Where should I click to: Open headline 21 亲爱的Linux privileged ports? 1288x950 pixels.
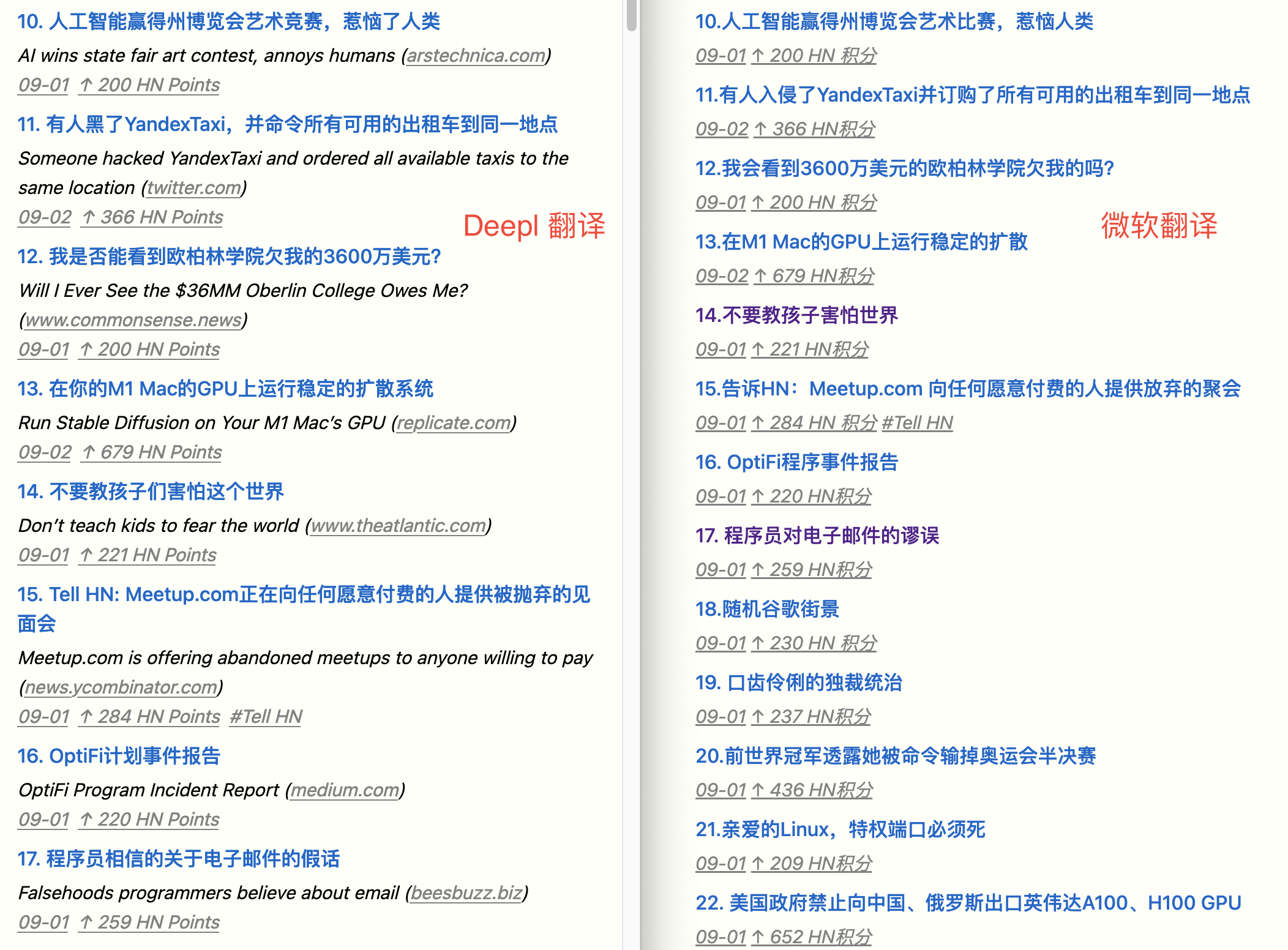pos(841,829)
